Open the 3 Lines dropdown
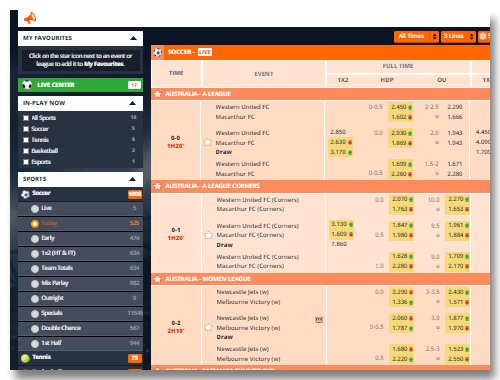This screenshot has height=380, width=500. point(458,36)
